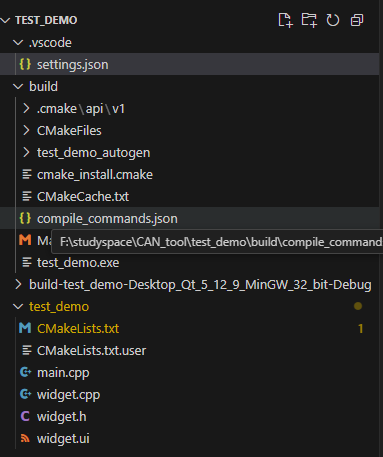The width and height of the screenshot is (383, 457).
Task: Click the blue M icon of CMakeLists.txt
Action: coord(25,328)
